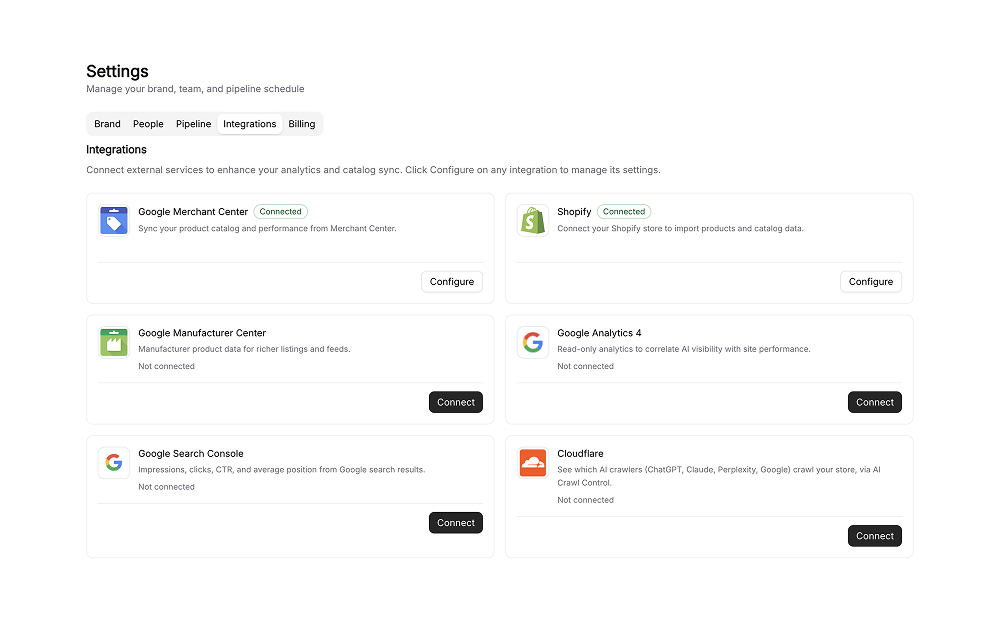1004x622 pixels.
Task: Connect Google Manufacturer Center
Action: pos(456,402)
